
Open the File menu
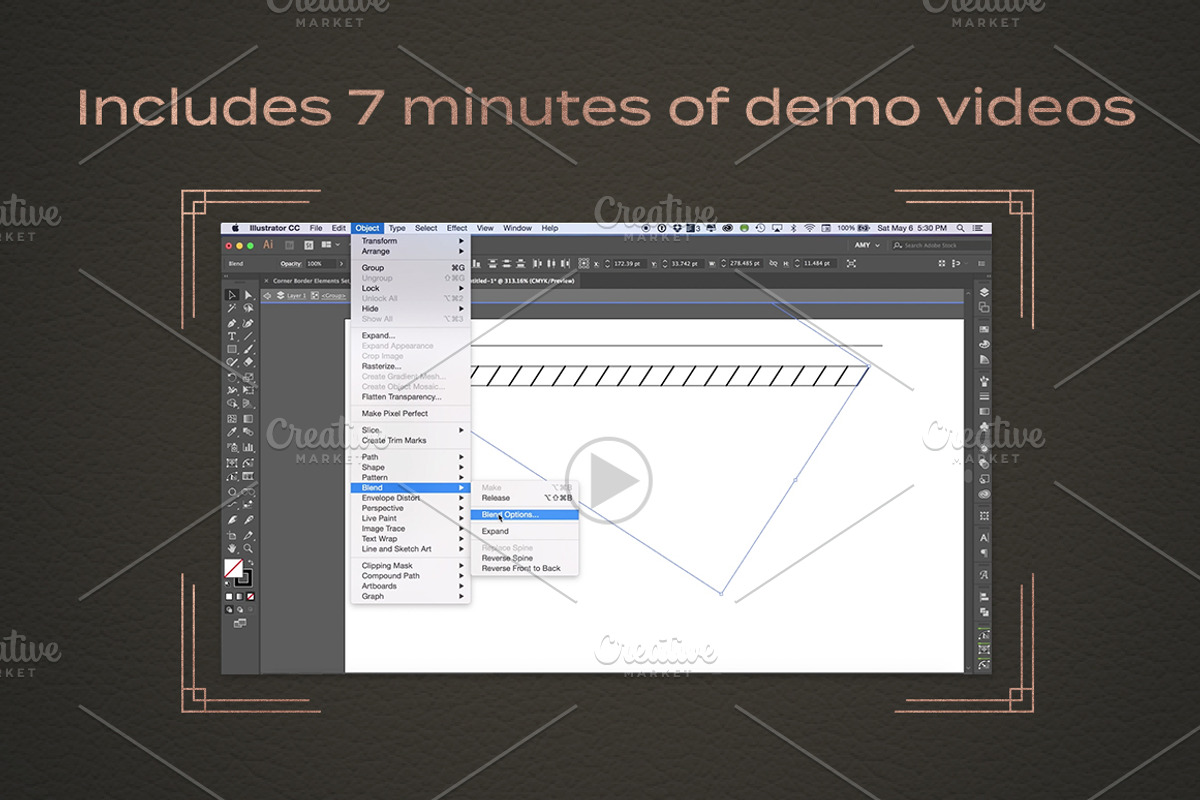(316, 228)
